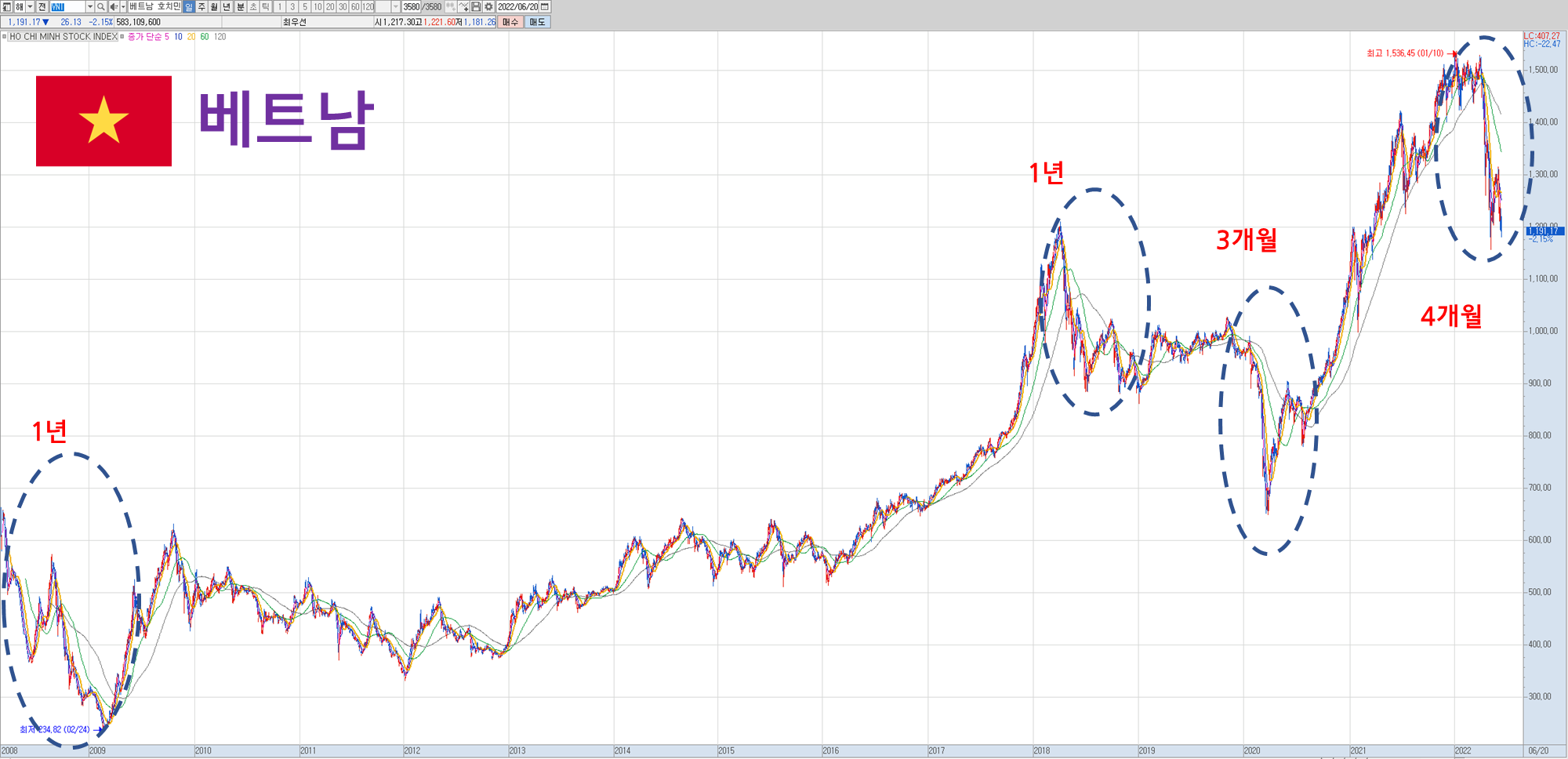Select the 일 daily chart period
This screenshot has width=1568, height=759.
(189, 6)
